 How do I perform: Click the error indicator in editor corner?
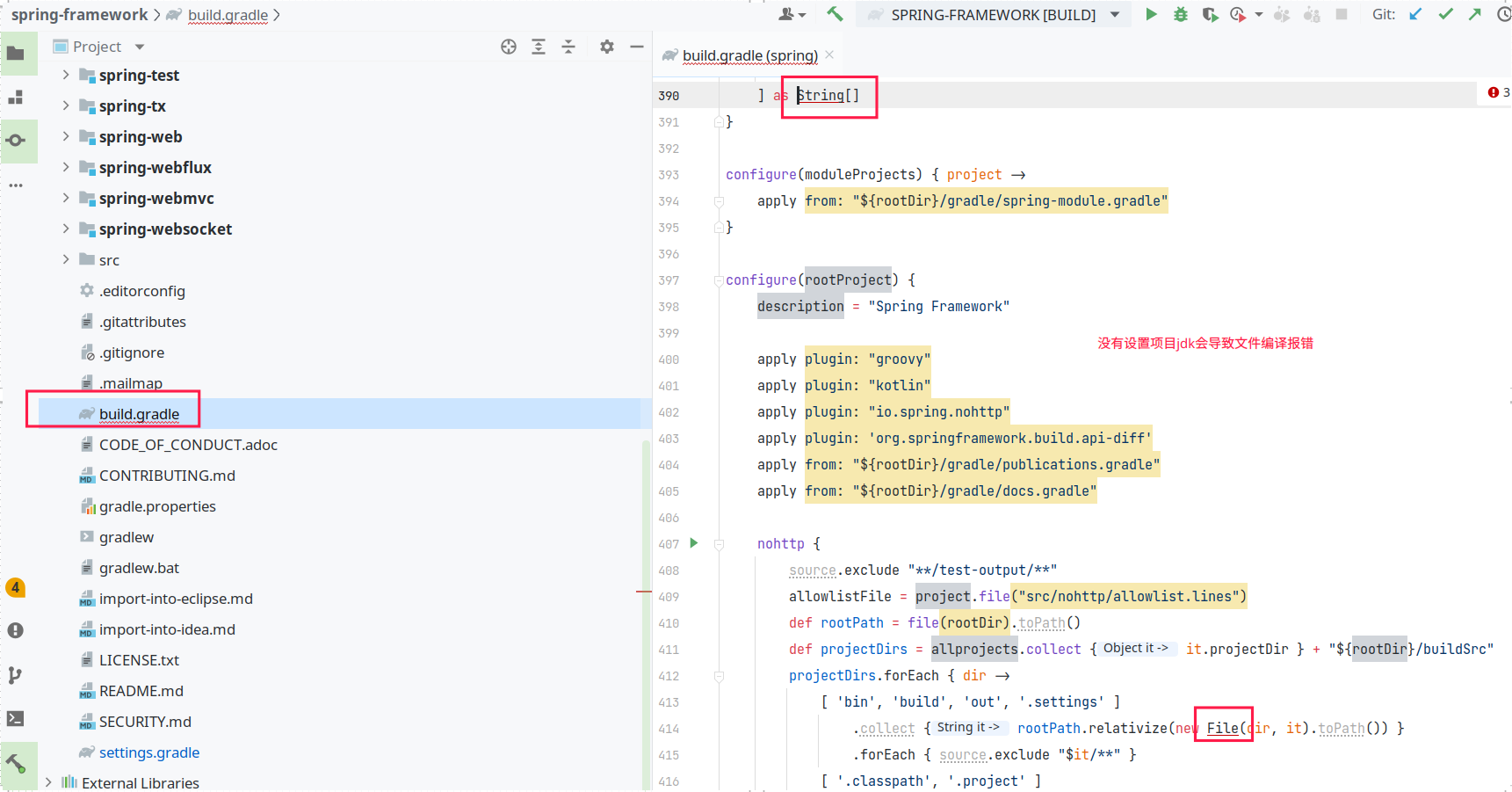pos(1498,92)
